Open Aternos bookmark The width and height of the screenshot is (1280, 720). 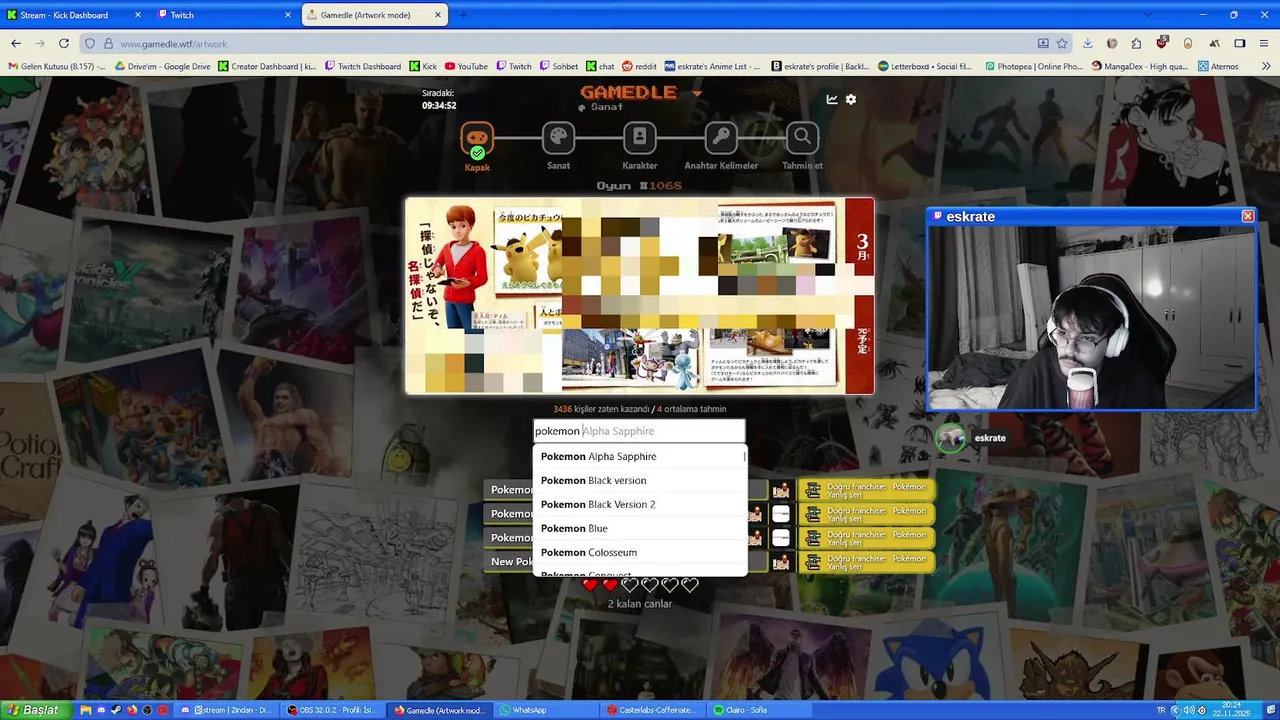[1218, 67]
